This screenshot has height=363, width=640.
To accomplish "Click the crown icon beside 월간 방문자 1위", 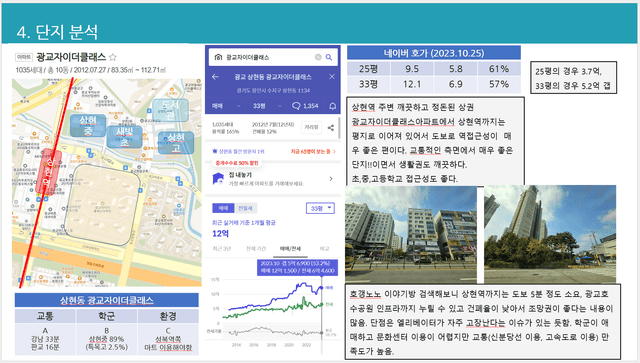I will [x=215, y=151].
